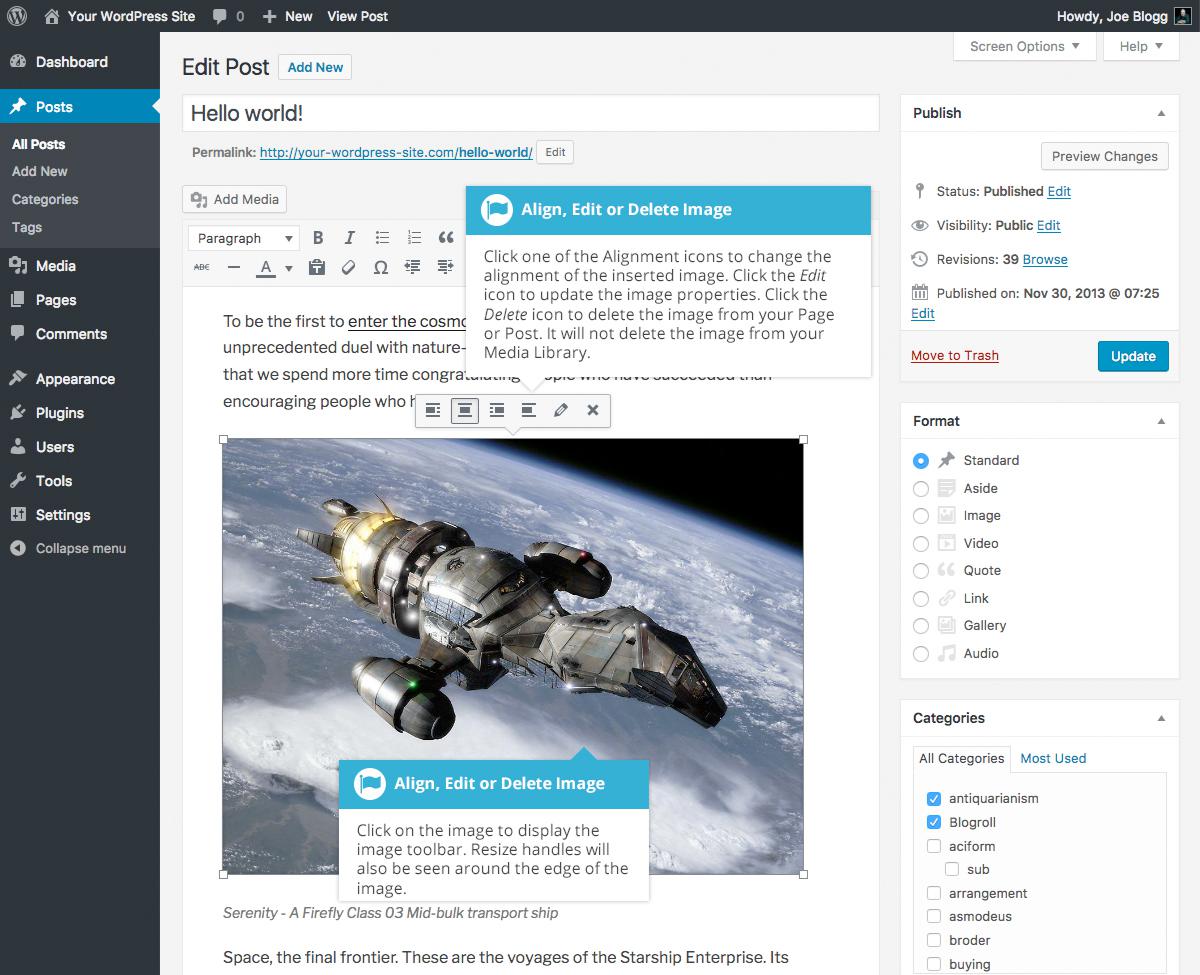The height and width of the screenshot is (975, 1200).
Task: Open the comments bubble in admin bar
Action: (x=228, y=16)
